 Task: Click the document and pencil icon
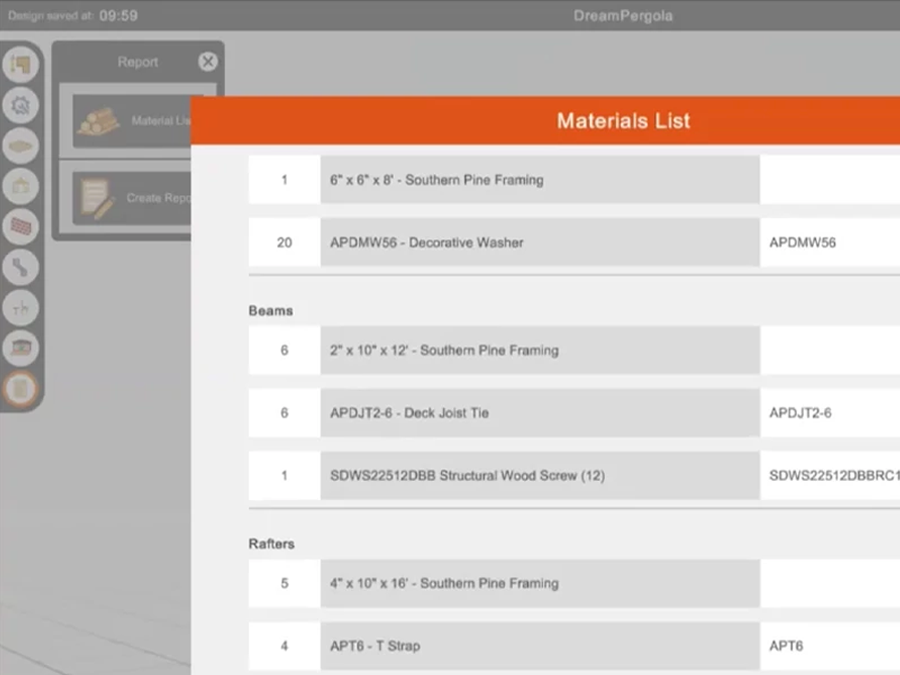98,198
